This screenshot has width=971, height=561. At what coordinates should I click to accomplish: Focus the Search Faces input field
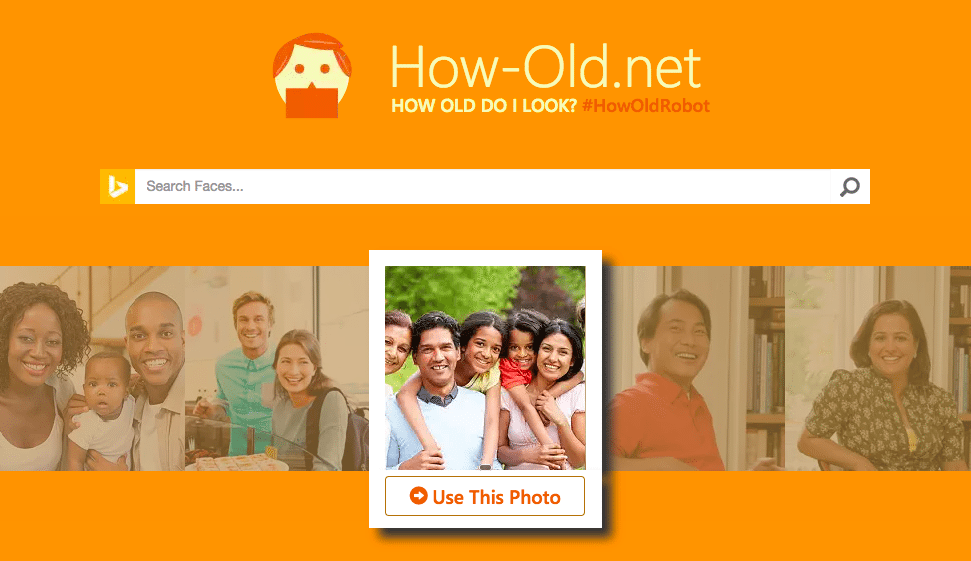pos(482,186)
